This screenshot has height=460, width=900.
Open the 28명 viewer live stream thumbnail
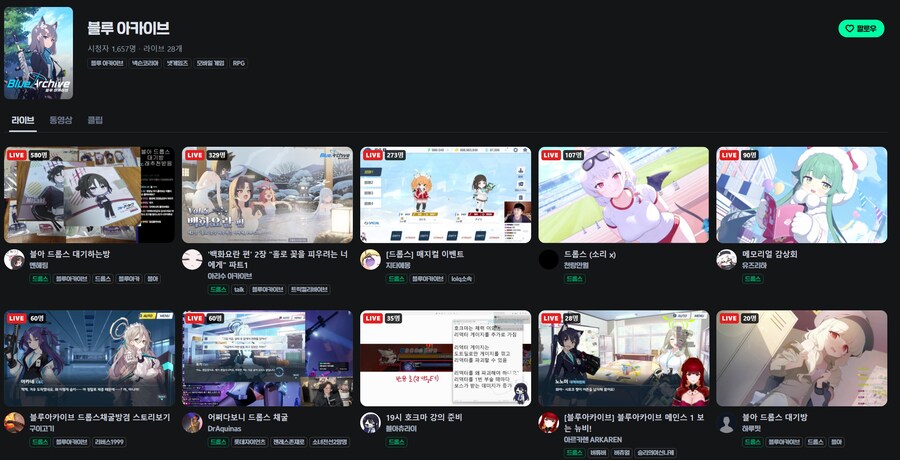(x=623, y=358)
